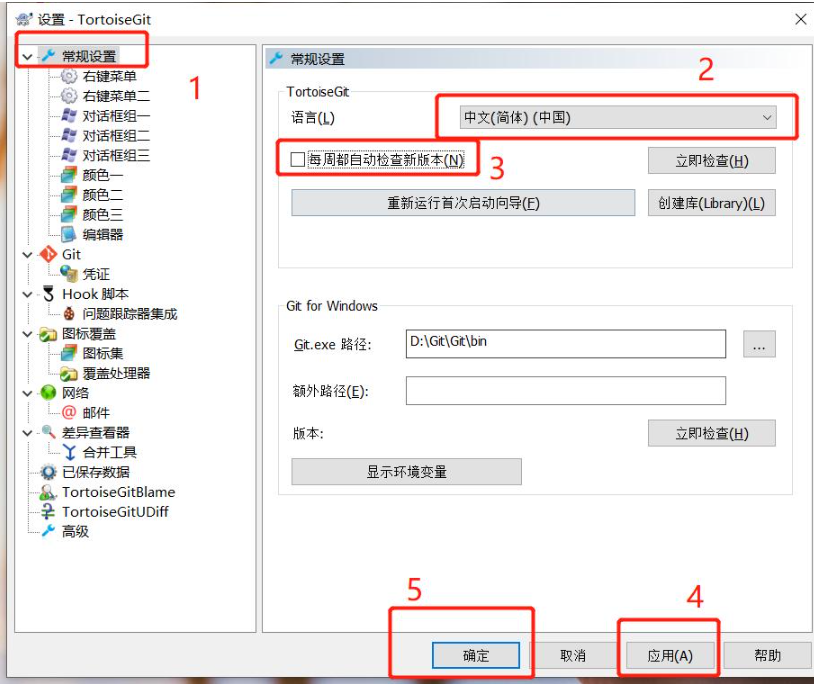Viewport: 814px width, 684px height.
Task: Click the 颜色三 palette icon
Action: pos(69,214)
